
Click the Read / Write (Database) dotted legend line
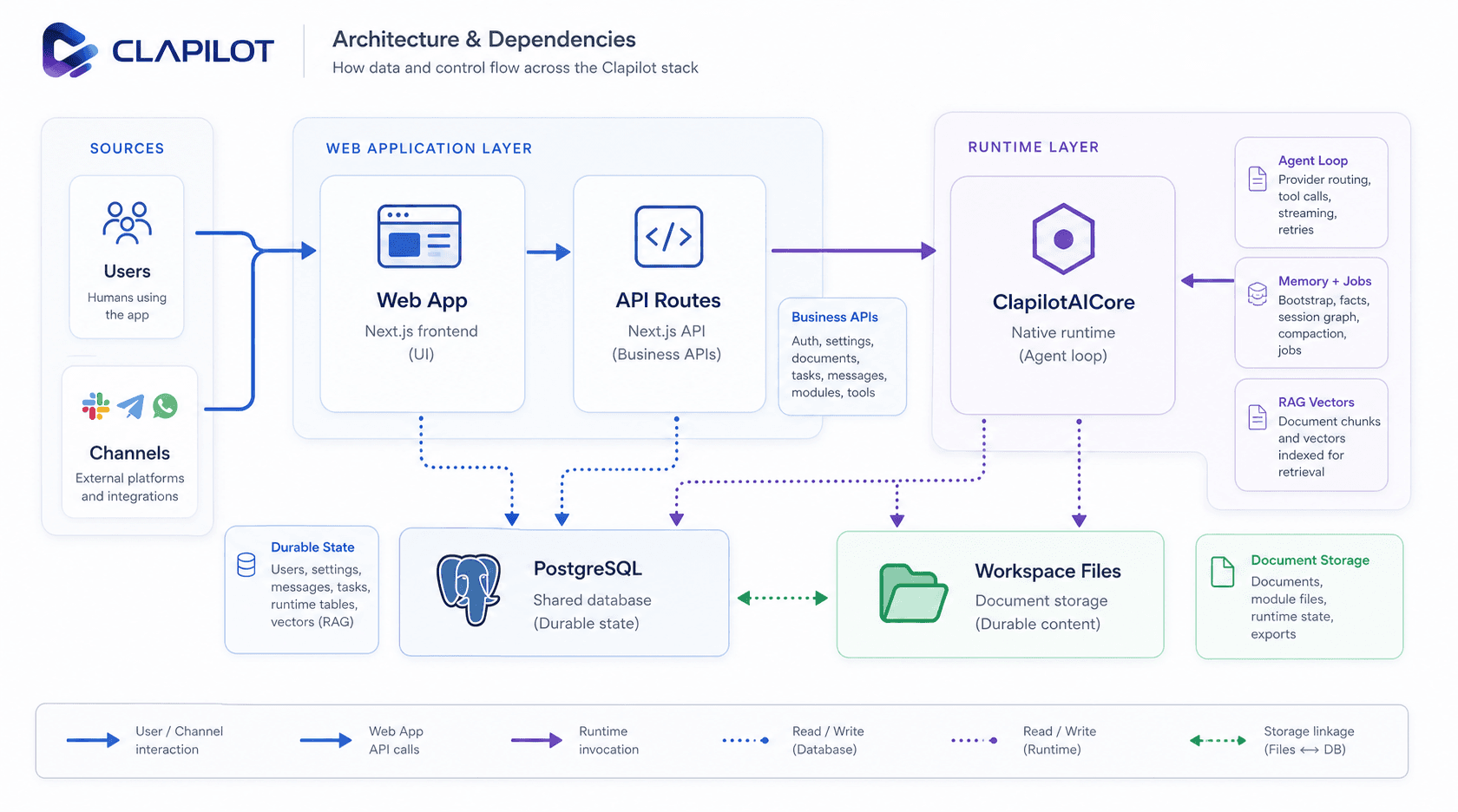tap(745, 740)
